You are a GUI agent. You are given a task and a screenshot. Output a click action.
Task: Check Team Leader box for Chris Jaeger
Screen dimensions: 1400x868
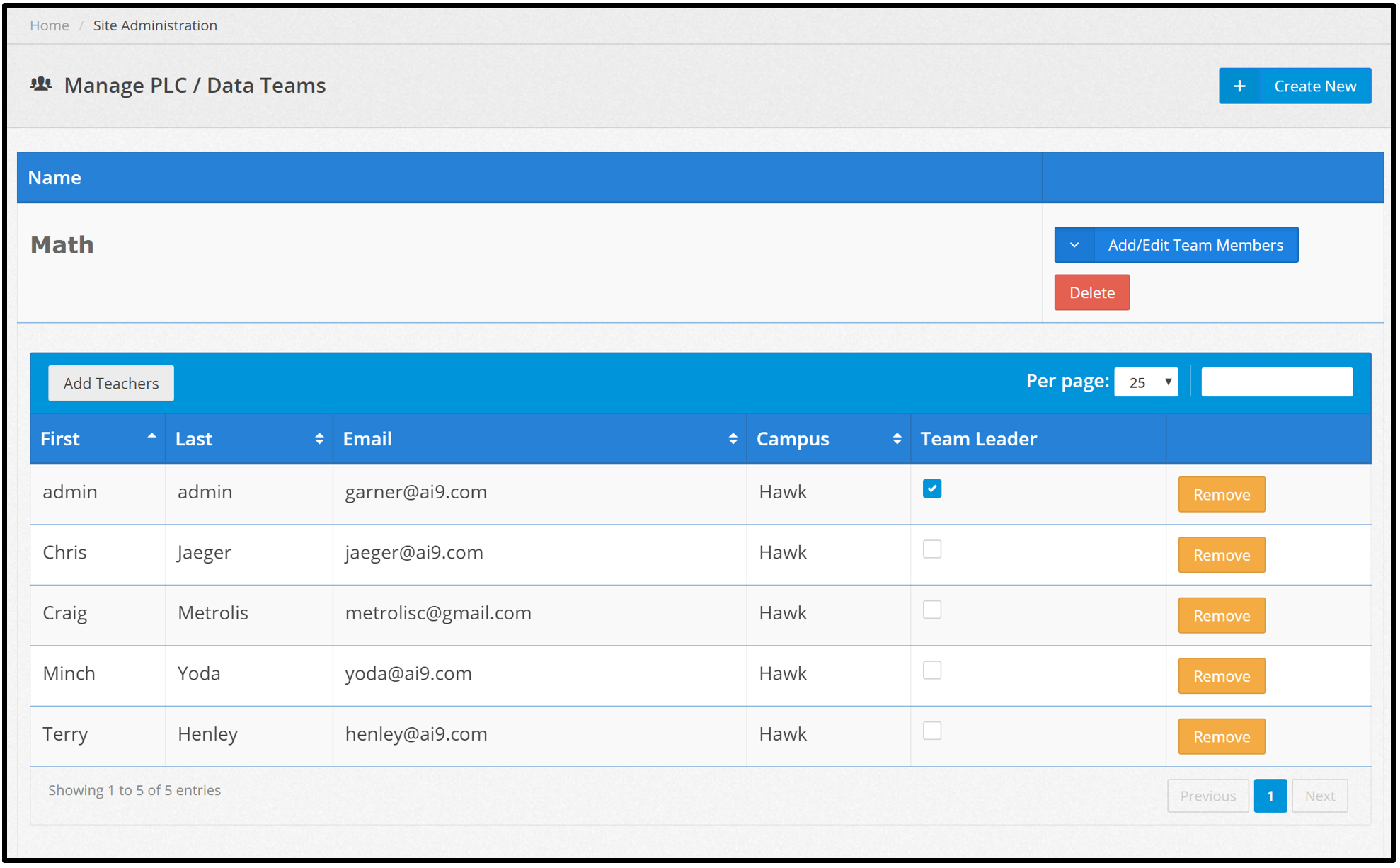931,549
